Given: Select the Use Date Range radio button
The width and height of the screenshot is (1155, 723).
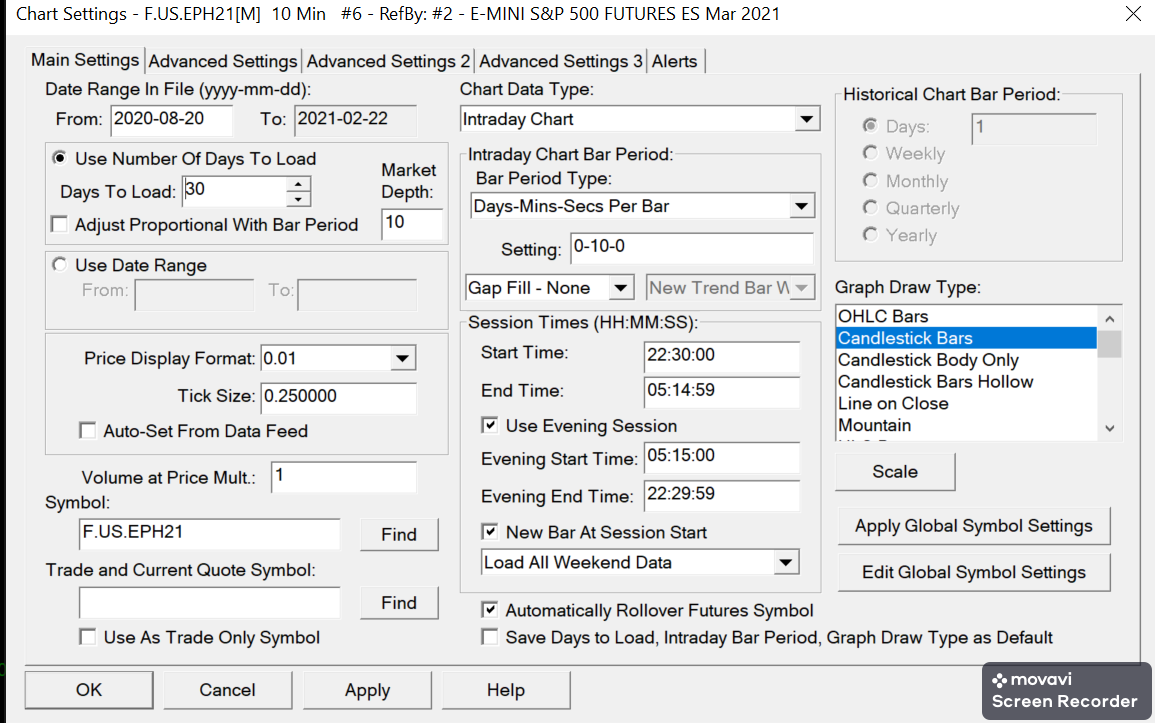Looking at the screenshot, I should point(60,265).
